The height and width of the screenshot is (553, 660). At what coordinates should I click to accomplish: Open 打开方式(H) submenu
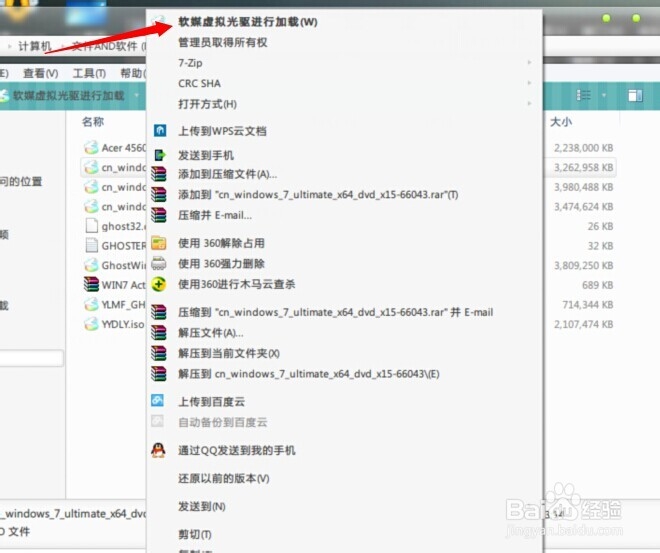[207, 104]
